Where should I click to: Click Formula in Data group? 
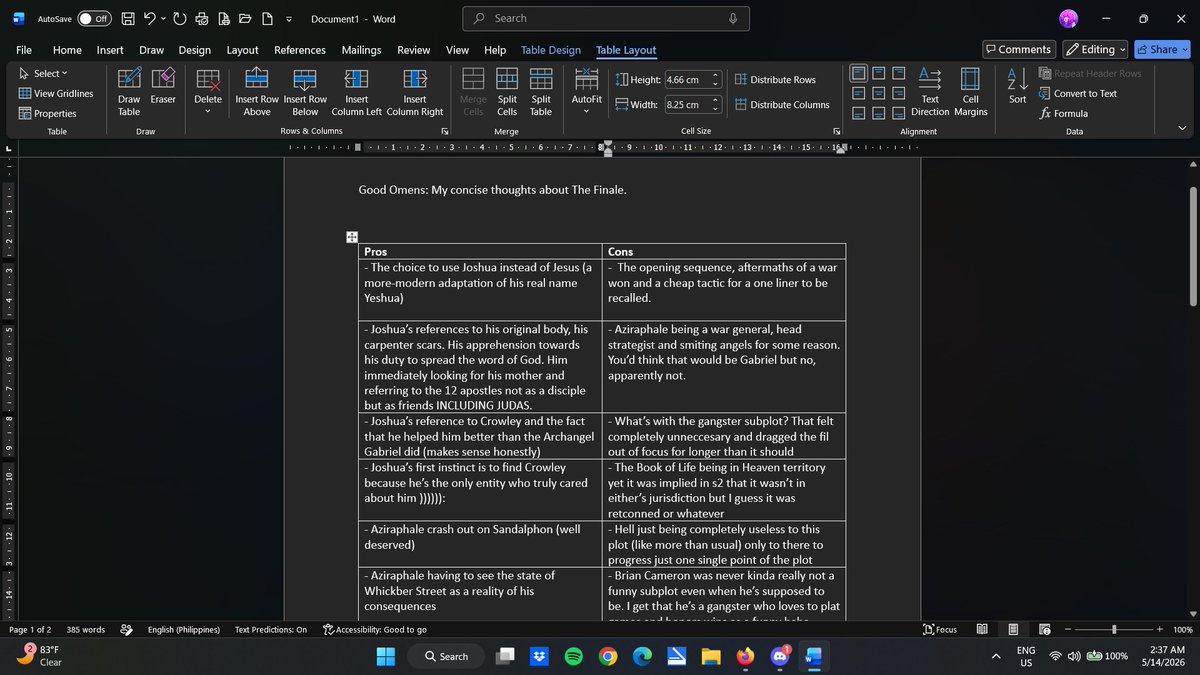(x=1065, y=113)
